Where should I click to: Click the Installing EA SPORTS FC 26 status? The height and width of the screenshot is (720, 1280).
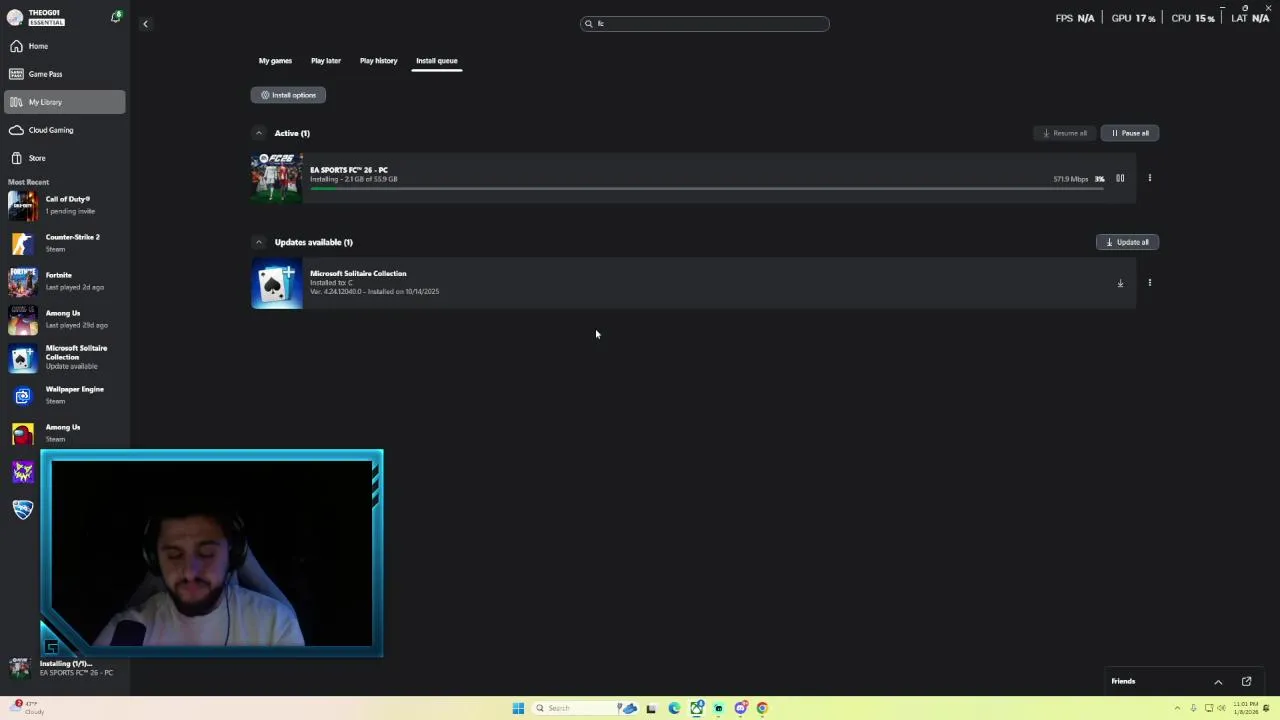point(66,668)
